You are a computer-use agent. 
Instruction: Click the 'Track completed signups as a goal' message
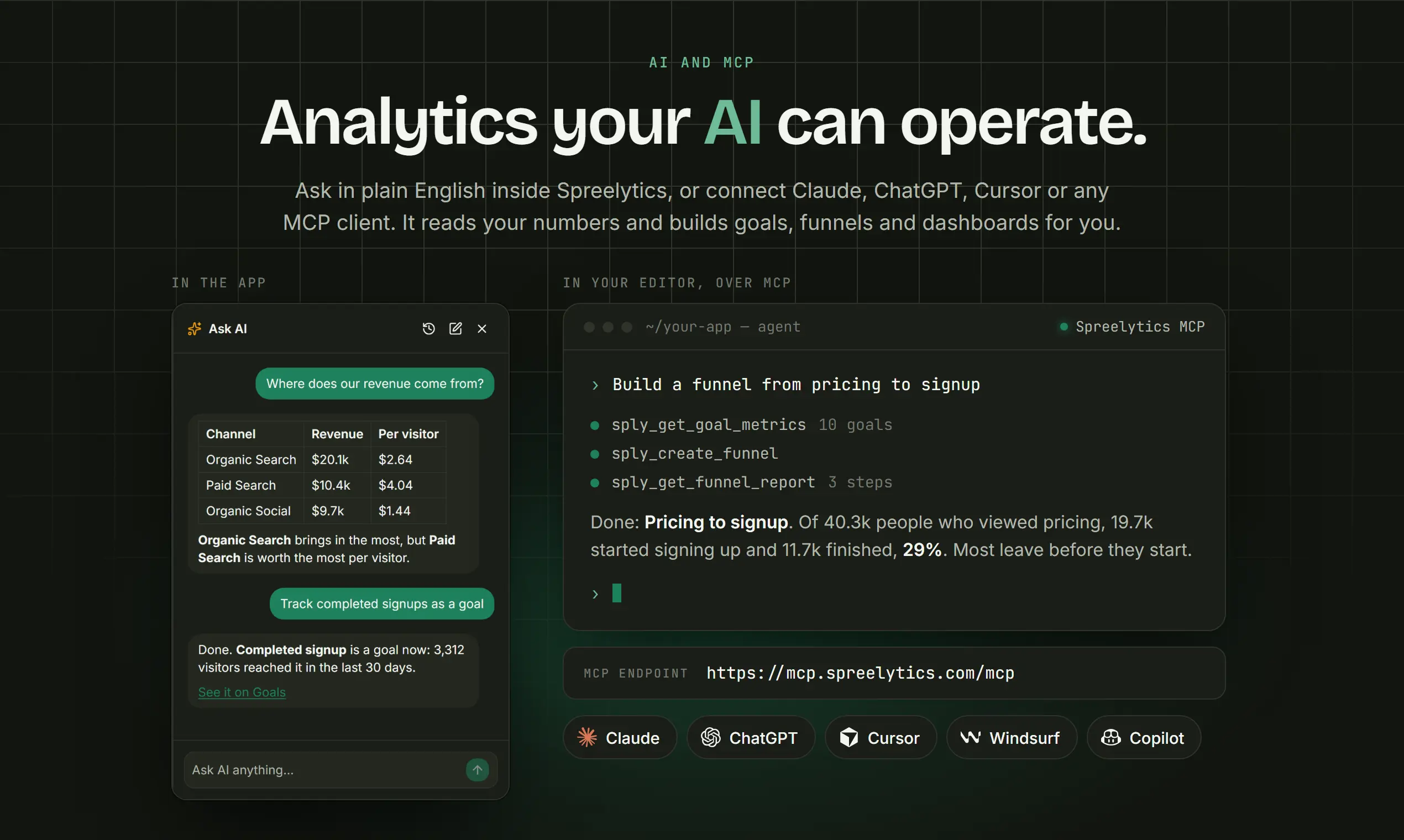point(381,603)
